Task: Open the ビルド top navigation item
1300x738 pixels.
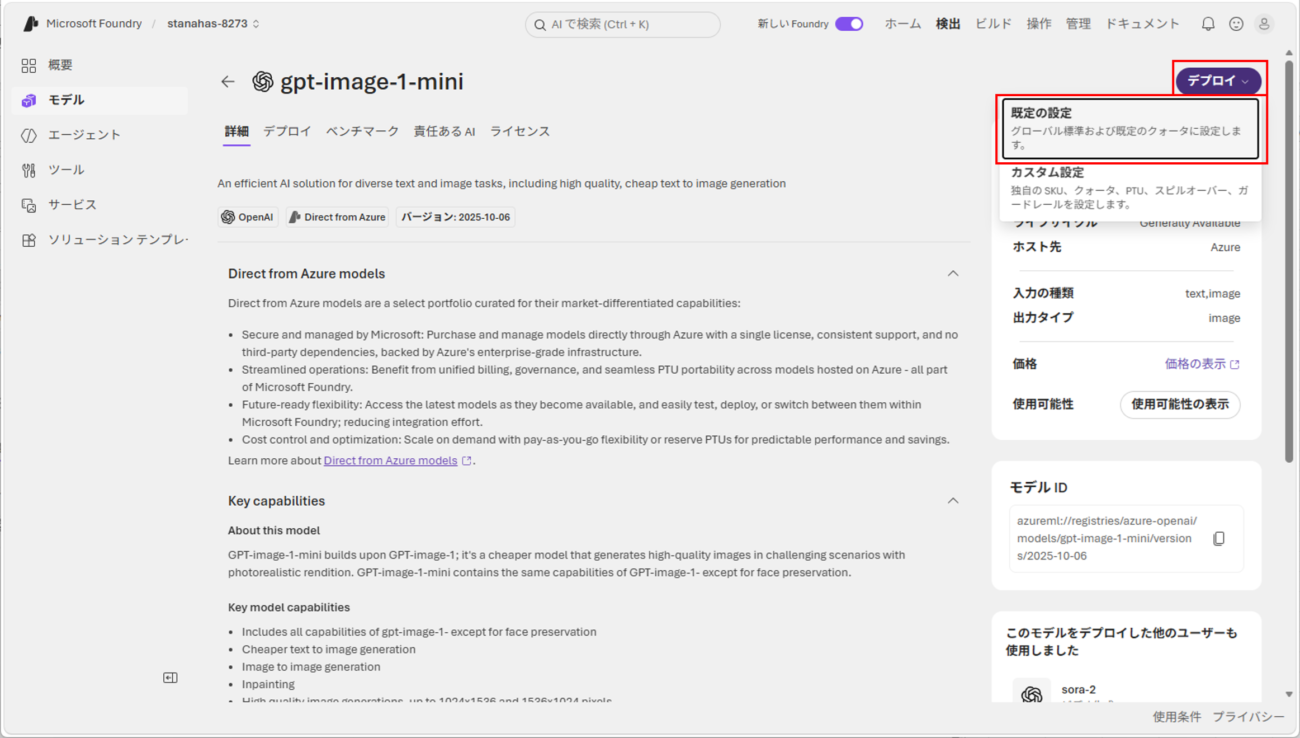Action: (x=993, y=24)
